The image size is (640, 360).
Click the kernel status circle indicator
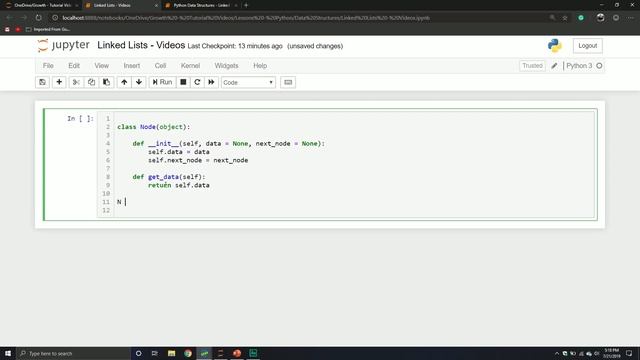599,66
